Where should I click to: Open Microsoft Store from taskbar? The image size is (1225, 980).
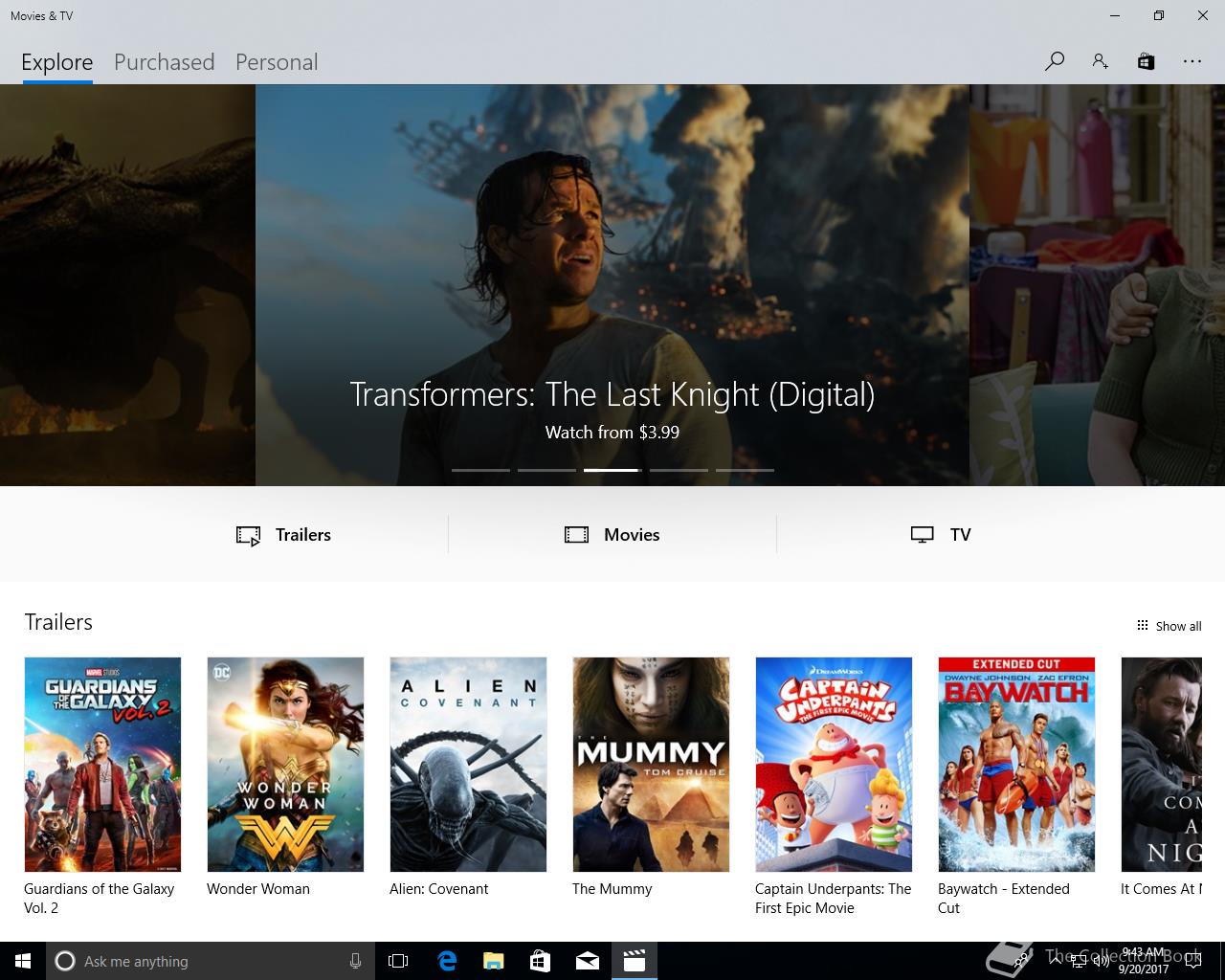coord(541,961)
